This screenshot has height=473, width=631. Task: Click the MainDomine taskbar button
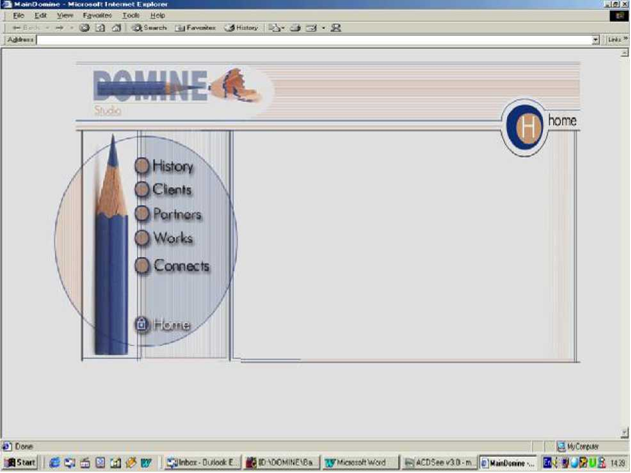click(x=509, y=463)
